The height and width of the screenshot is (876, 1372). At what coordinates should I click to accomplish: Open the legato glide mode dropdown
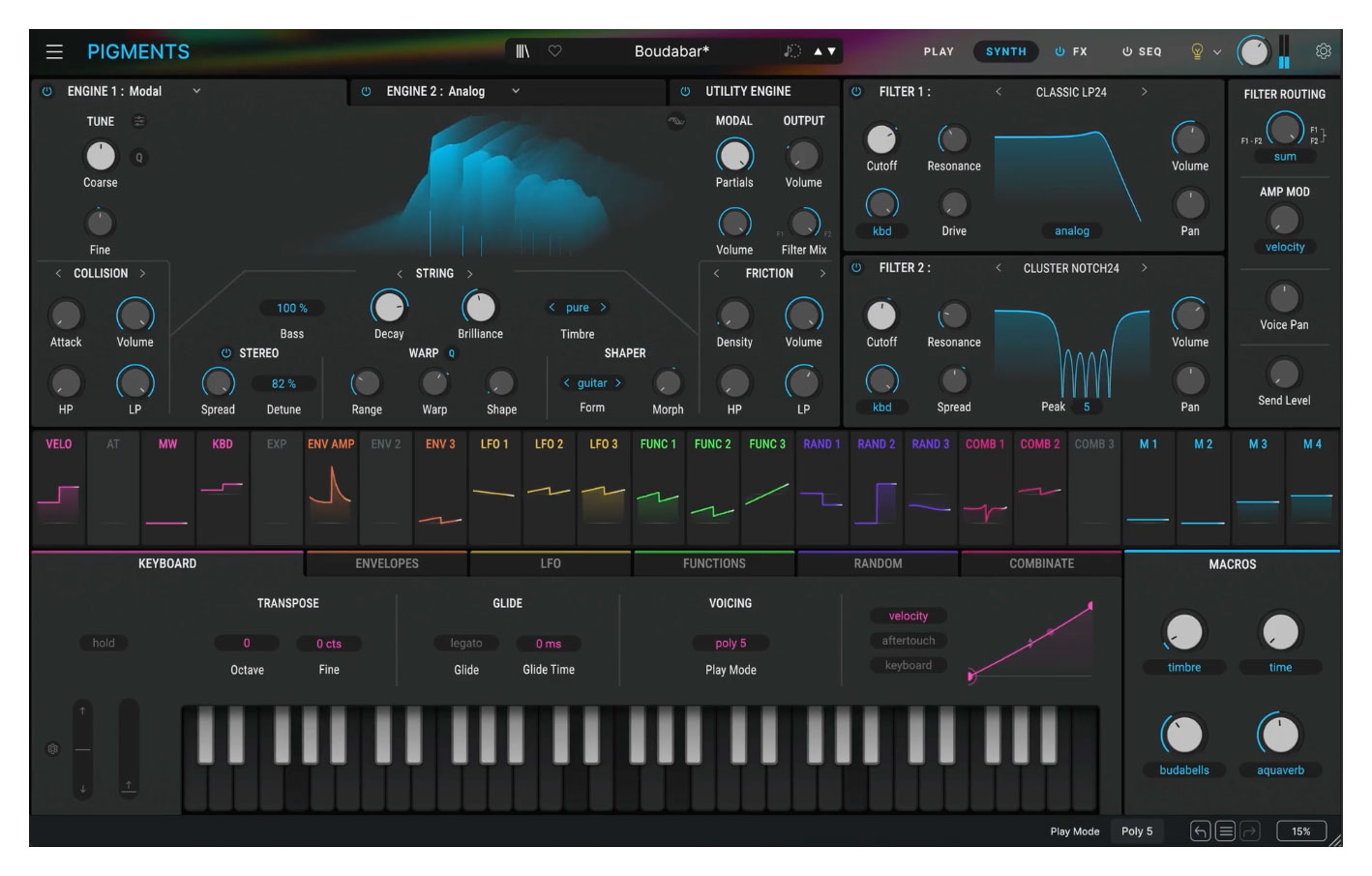(x=465, y=643)
